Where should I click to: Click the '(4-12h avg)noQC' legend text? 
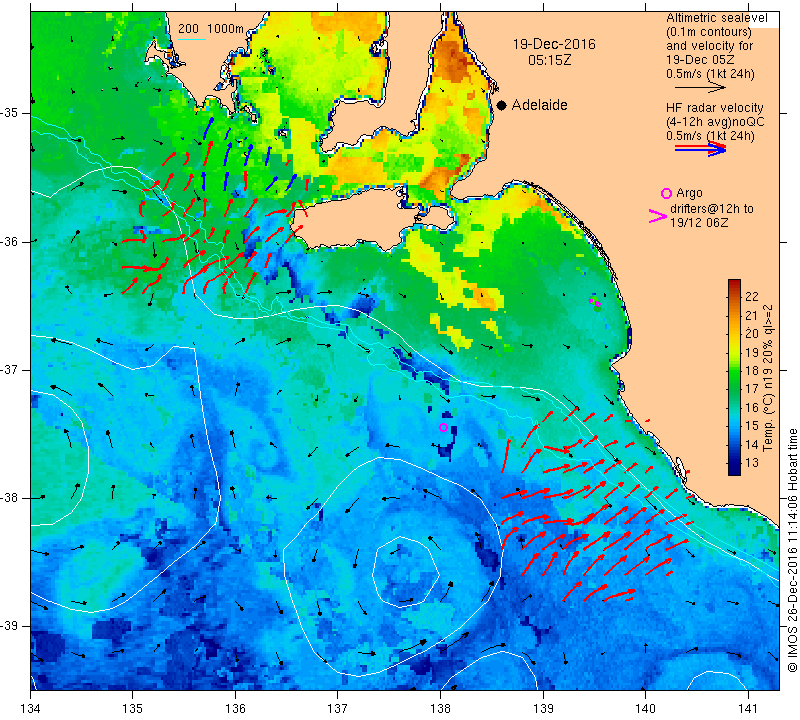point(715,122)
